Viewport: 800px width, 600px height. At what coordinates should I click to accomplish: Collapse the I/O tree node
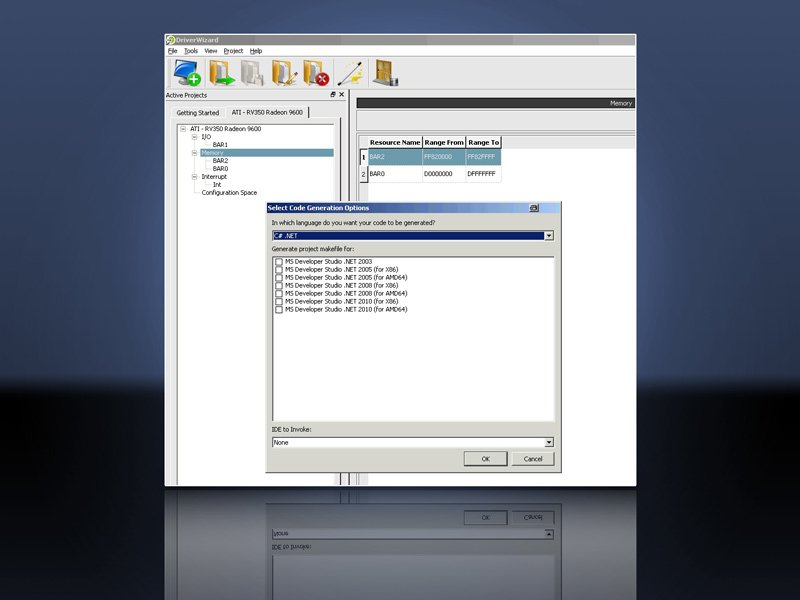(x=194, y=137)
